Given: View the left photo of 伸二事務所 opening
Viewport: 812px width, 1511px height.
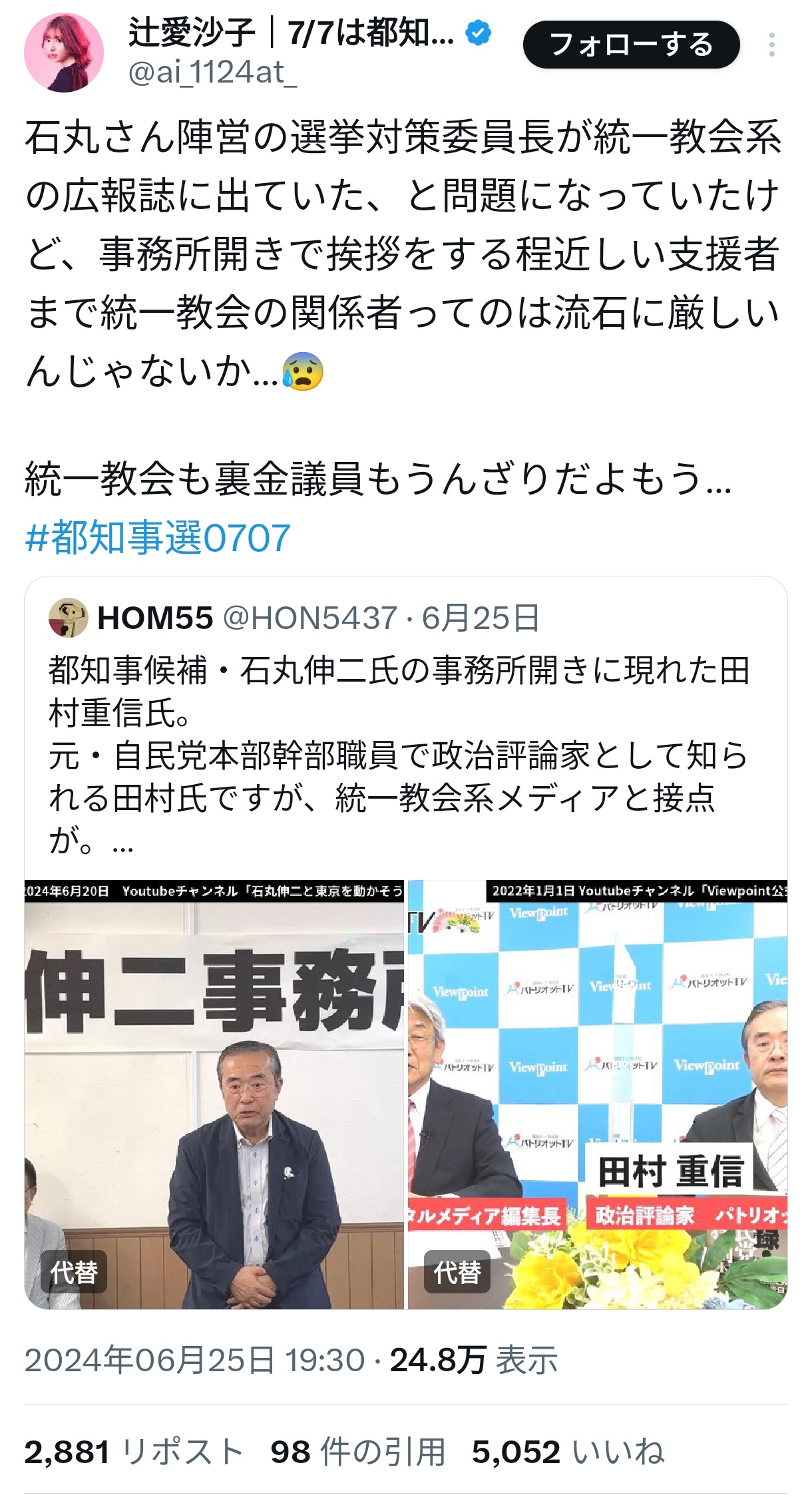Looking at the screenshot, I should click(x=214, y=1094).
